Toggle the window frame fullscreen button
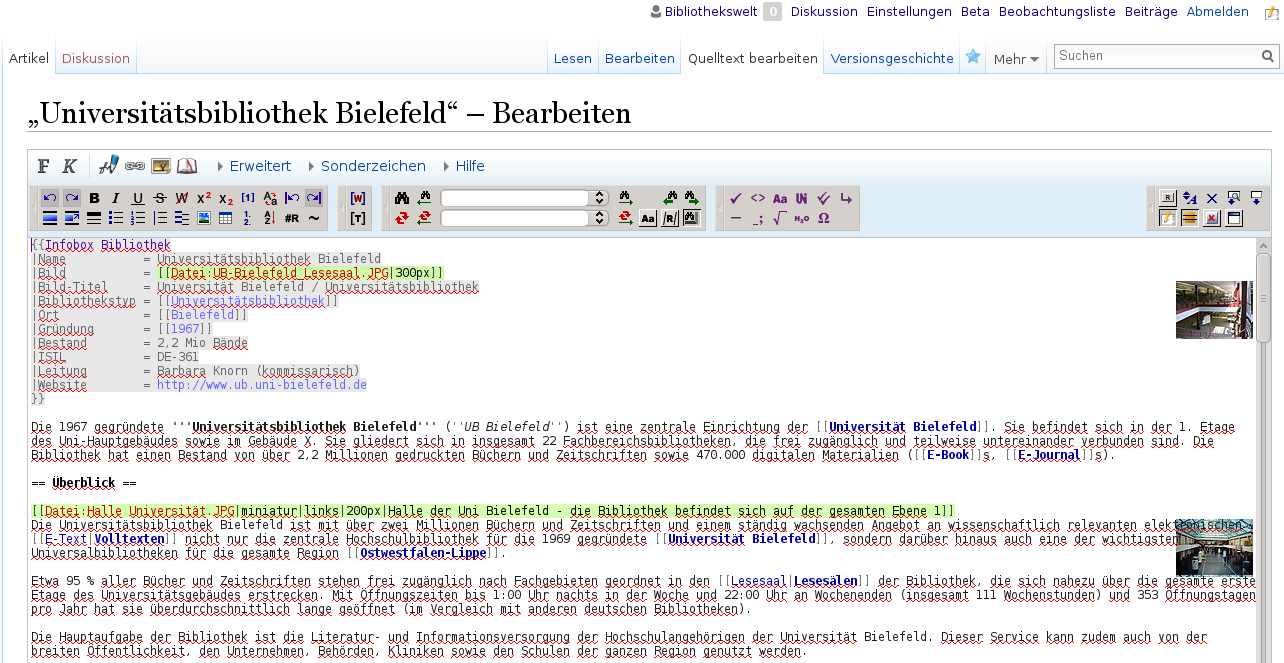 pyautogui.click(x=1234, y=218)
